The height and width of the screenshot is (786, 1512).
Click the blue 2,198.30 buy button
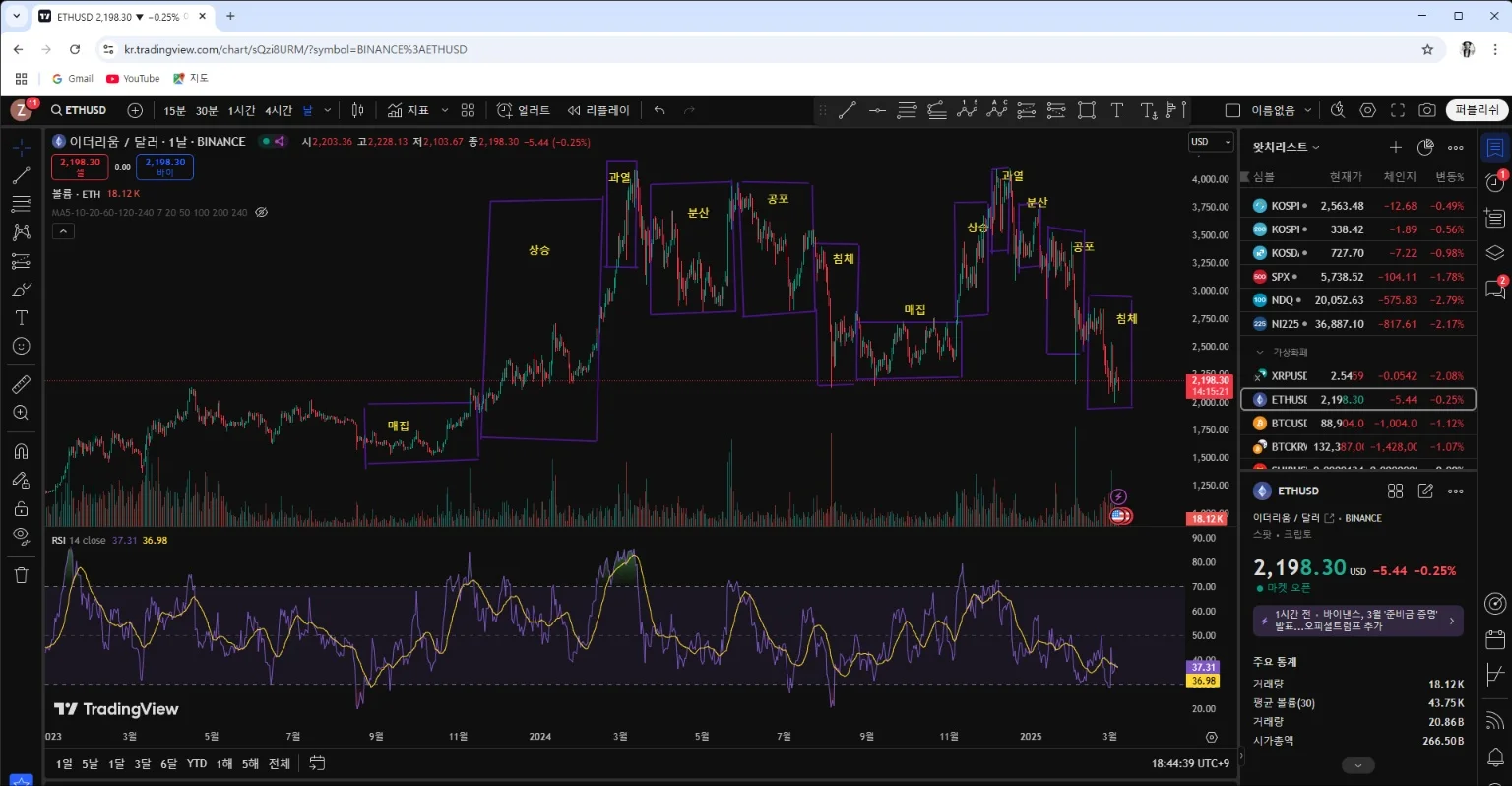[164, 166]
